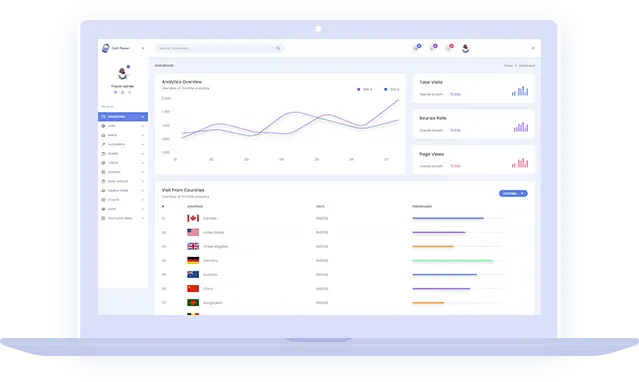Toggle the Site A legend marker in the chart
Viewport: 639px width, 382px height.
tap(359, 89)
